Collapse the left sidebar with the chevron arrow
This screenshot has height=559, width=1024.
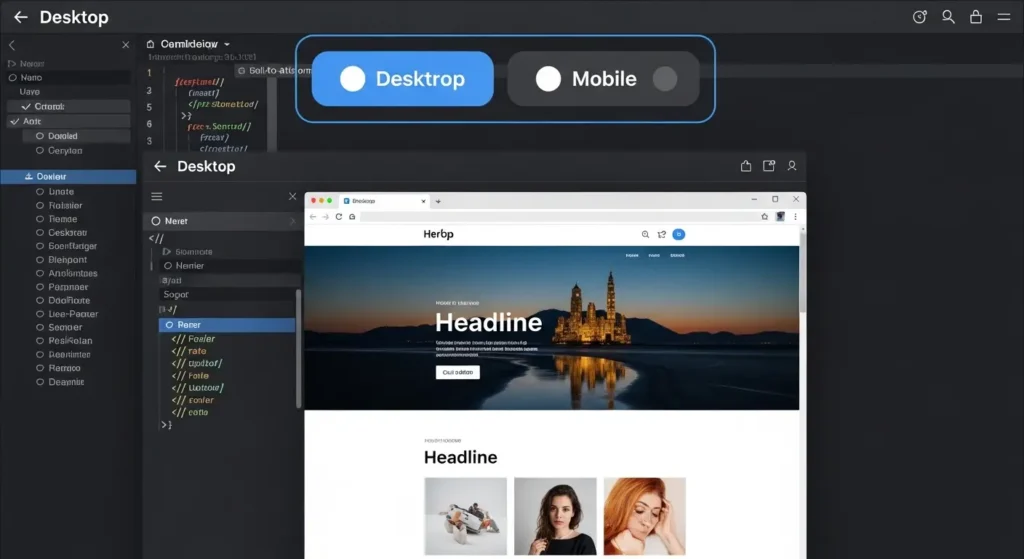point(12,45)
